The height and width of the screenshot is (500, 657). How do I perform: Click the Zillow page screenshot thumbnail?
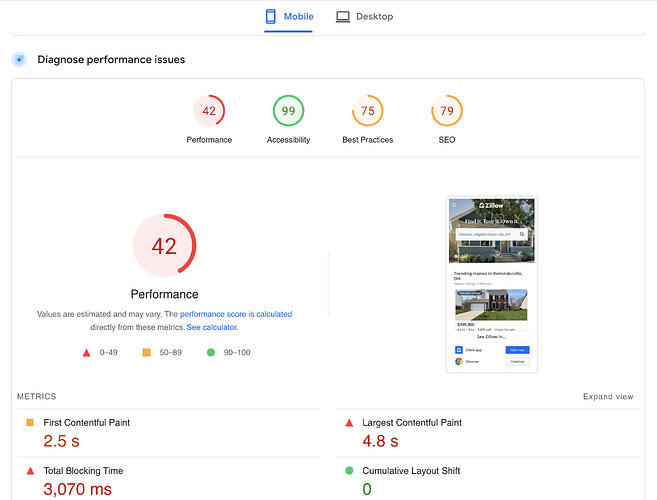[491, 284]
